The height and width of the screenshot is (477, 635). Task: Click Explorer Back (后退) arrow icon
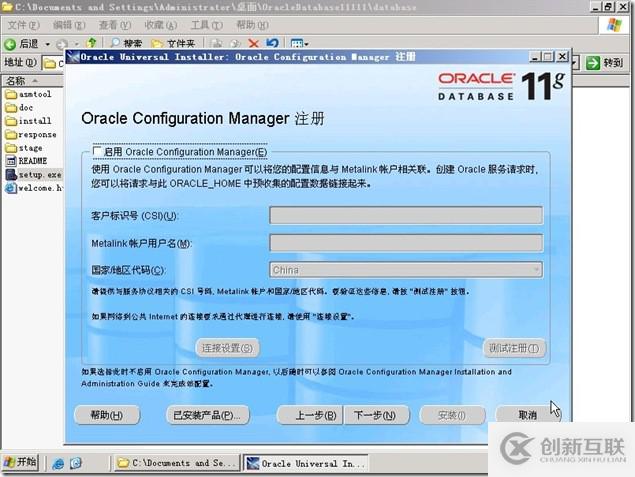click(x=10, y=44)
